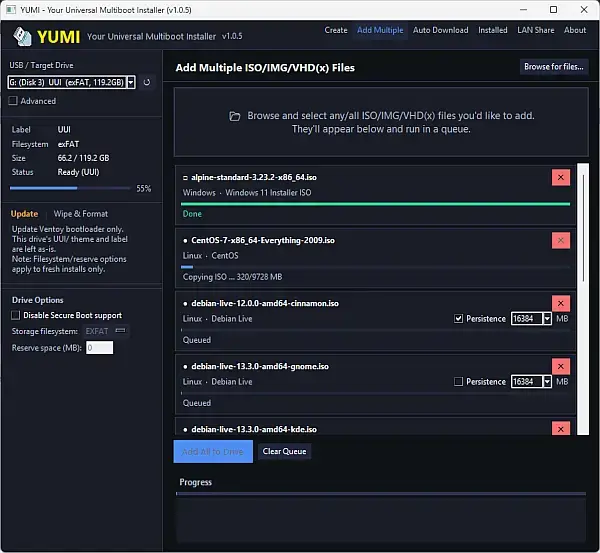Viewport: 600px width, 553px height.
Task: Click the YUMI logo icon
Action: click(22, 36)
